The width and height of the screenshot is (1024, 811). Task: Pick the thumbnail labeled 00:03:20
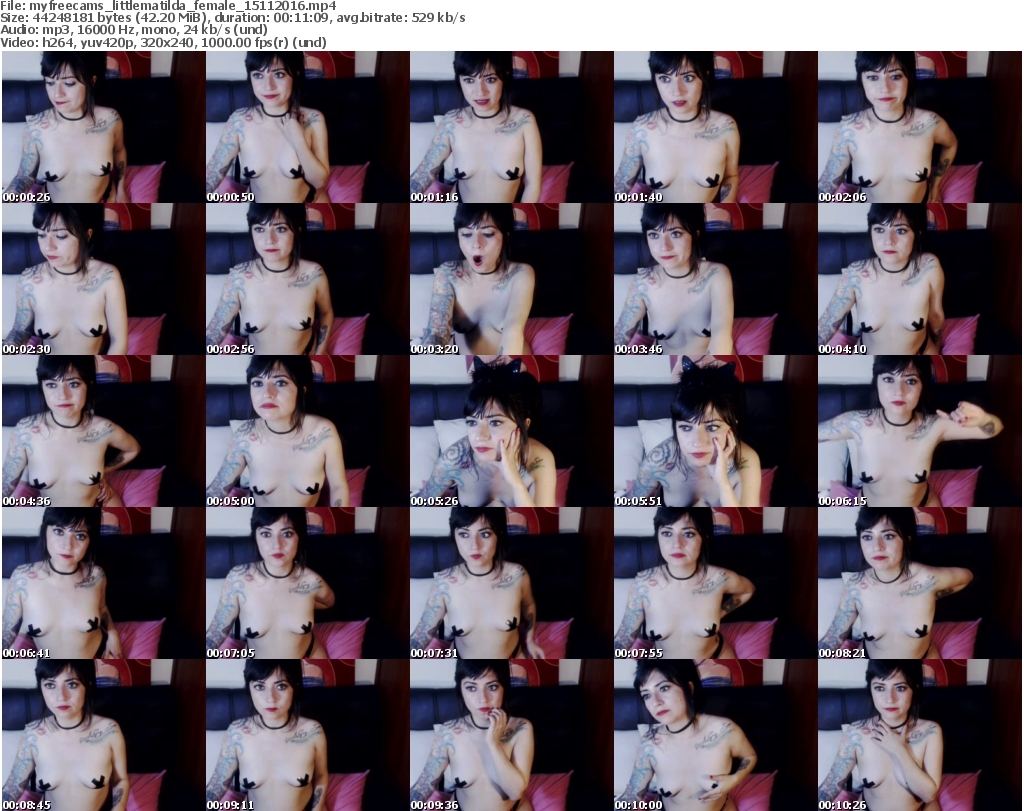[511, 279]
